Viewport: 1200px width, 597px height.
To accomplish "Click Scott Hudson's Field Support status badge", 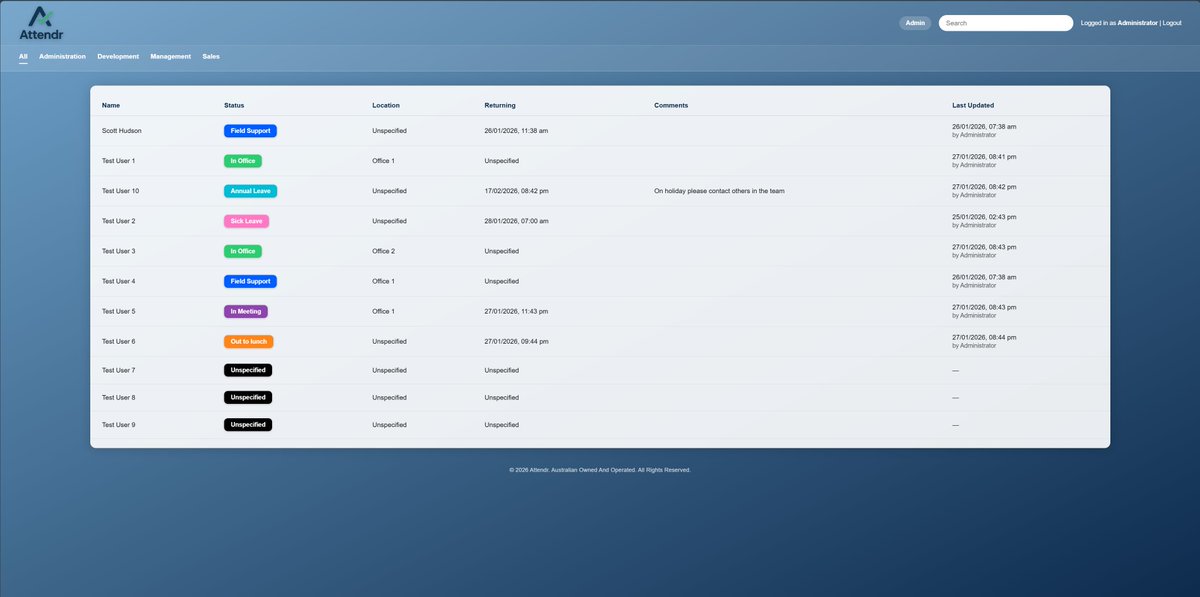I will 250,131.
